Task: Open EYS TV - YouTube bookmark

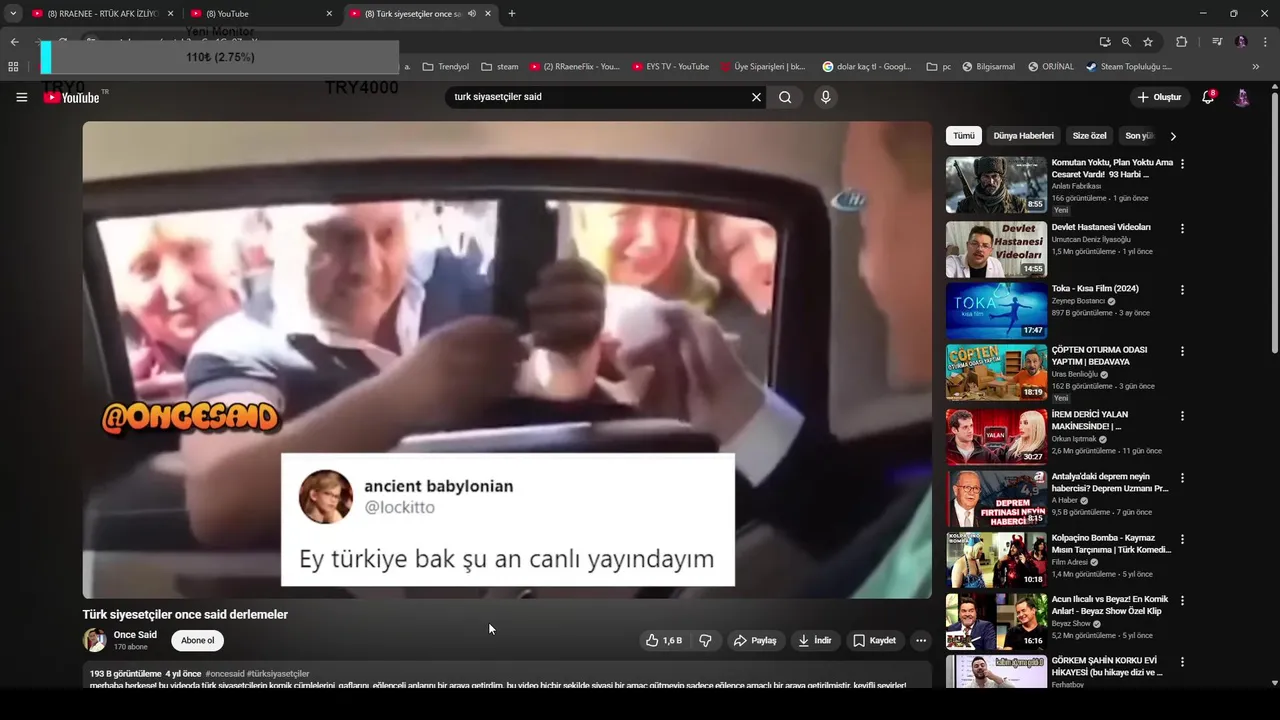Action: tap(671, 67)
